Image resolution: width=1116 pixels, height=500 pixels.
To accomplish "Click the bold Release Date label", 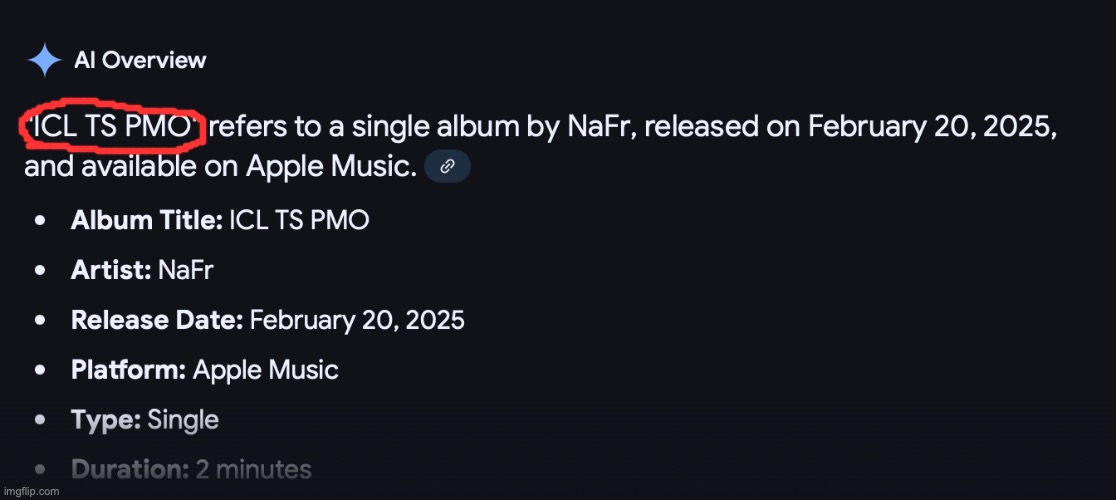I will pos(157,320).
